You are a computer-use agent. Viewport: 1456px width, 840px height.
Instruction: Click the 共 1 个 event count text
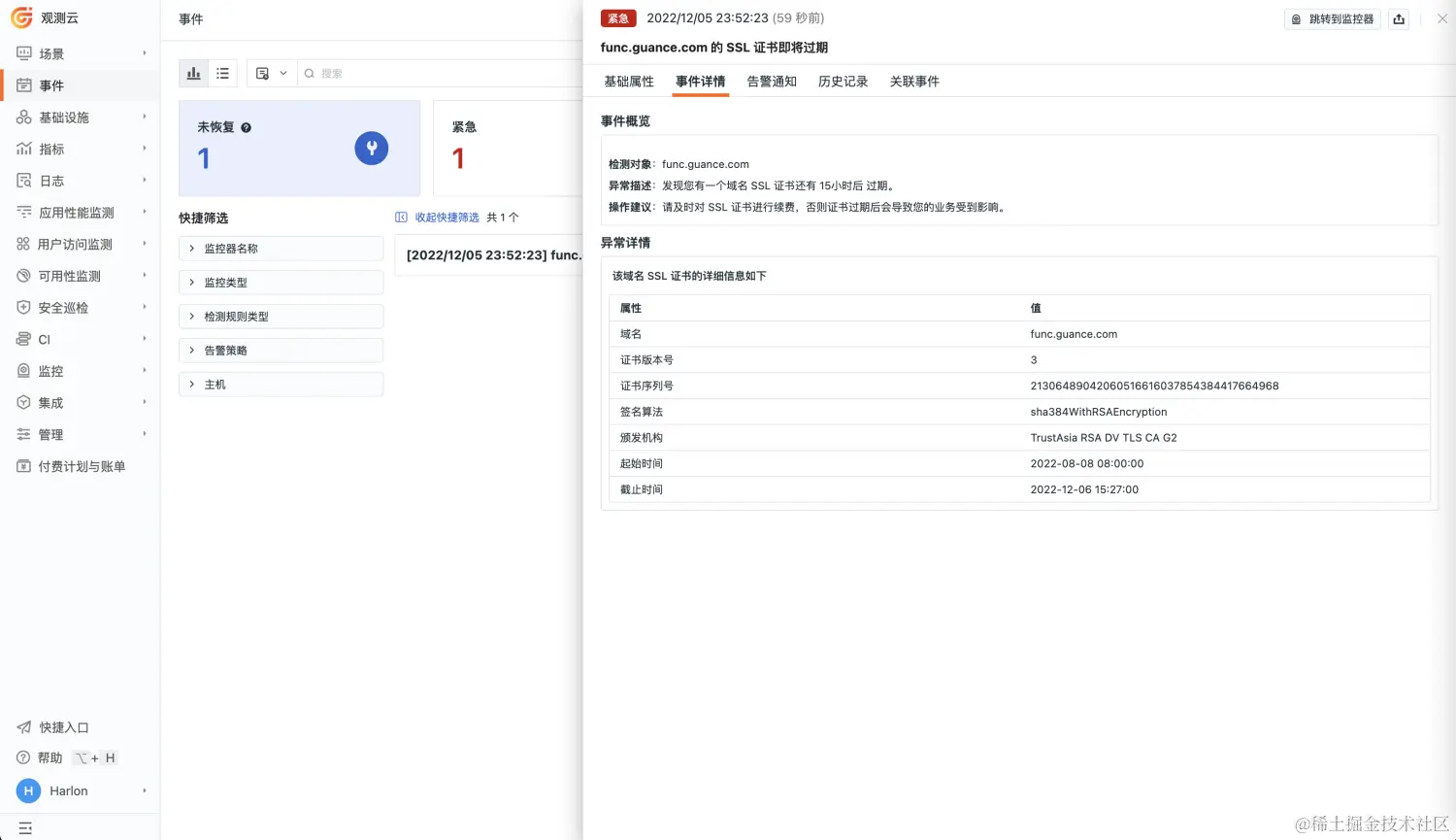click(x=503, y=218)
